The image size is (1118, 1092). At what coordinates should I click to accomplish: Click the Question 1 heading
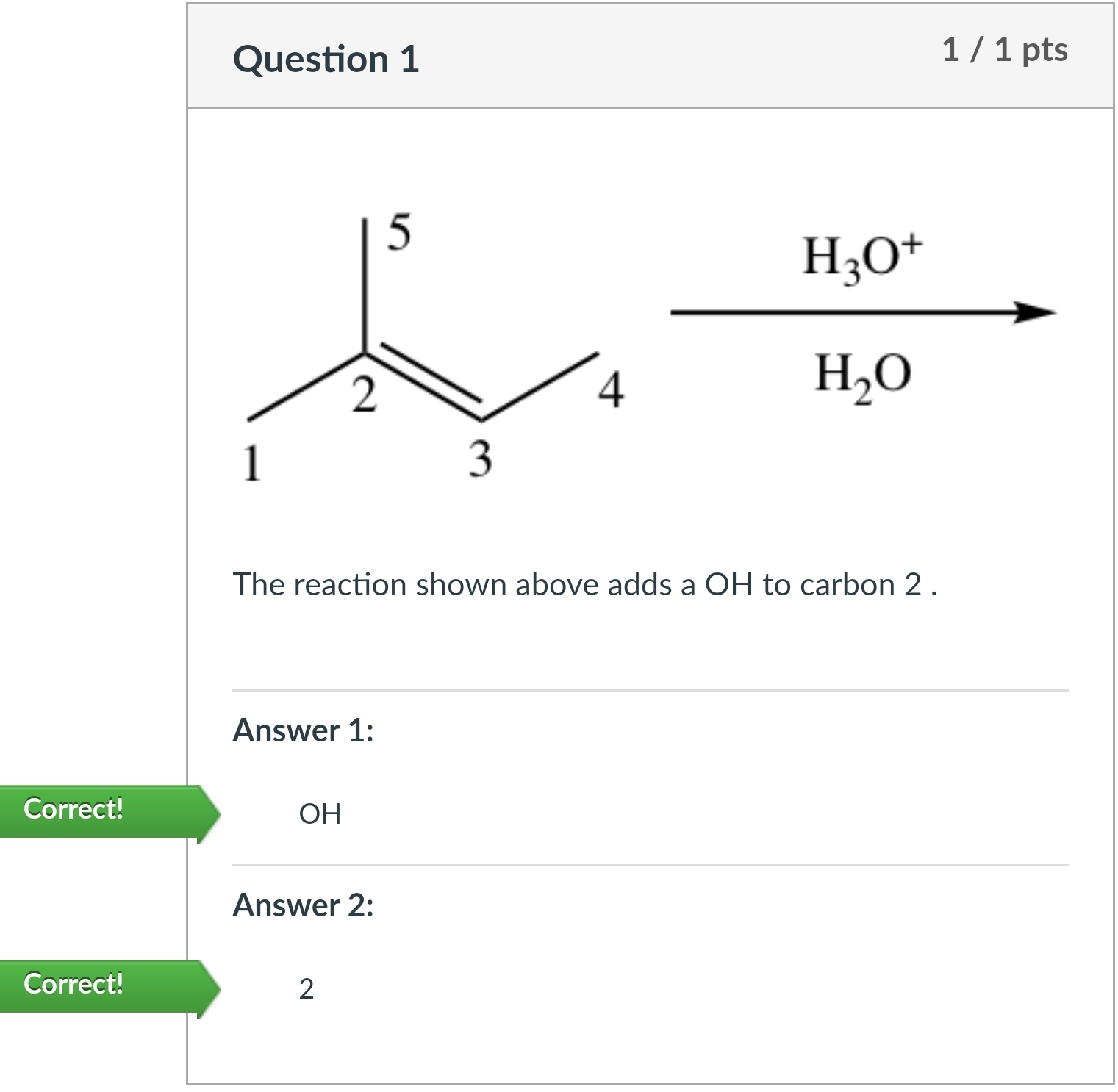pyautogui.click(x=326, y=59)
